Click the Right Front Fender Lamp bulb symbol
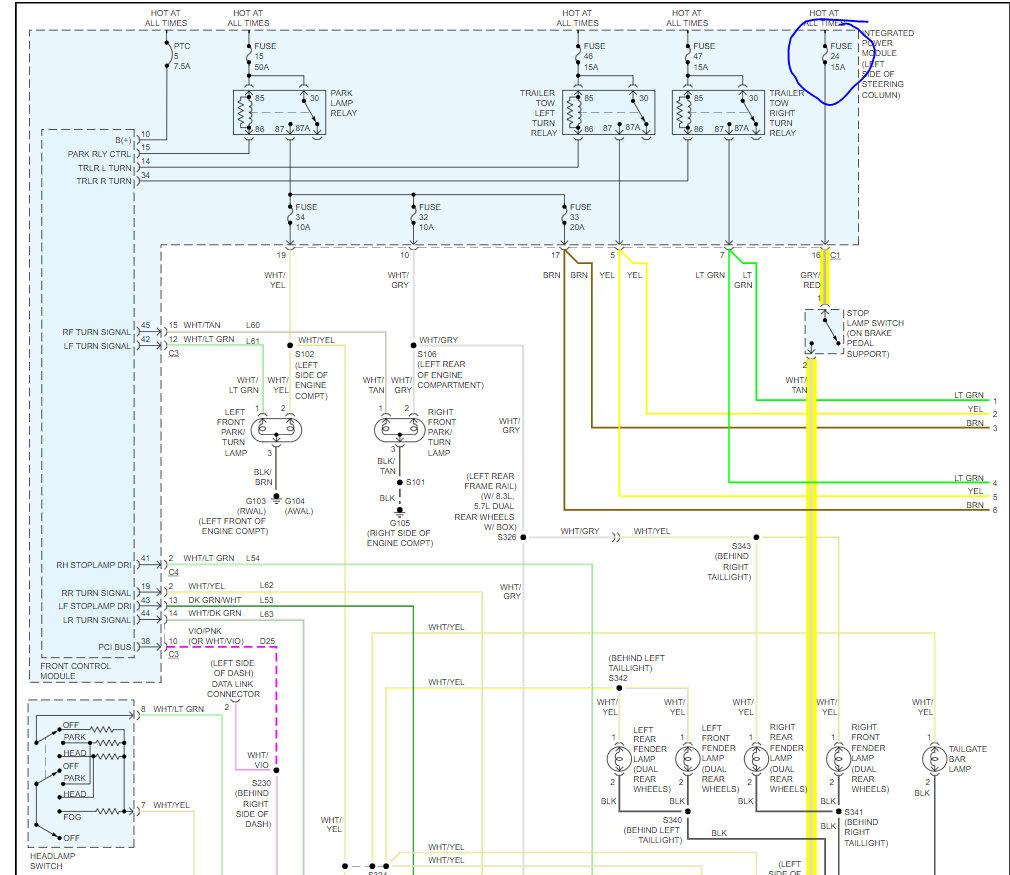Screen dimensions: 1010x875 pos(838,758)
